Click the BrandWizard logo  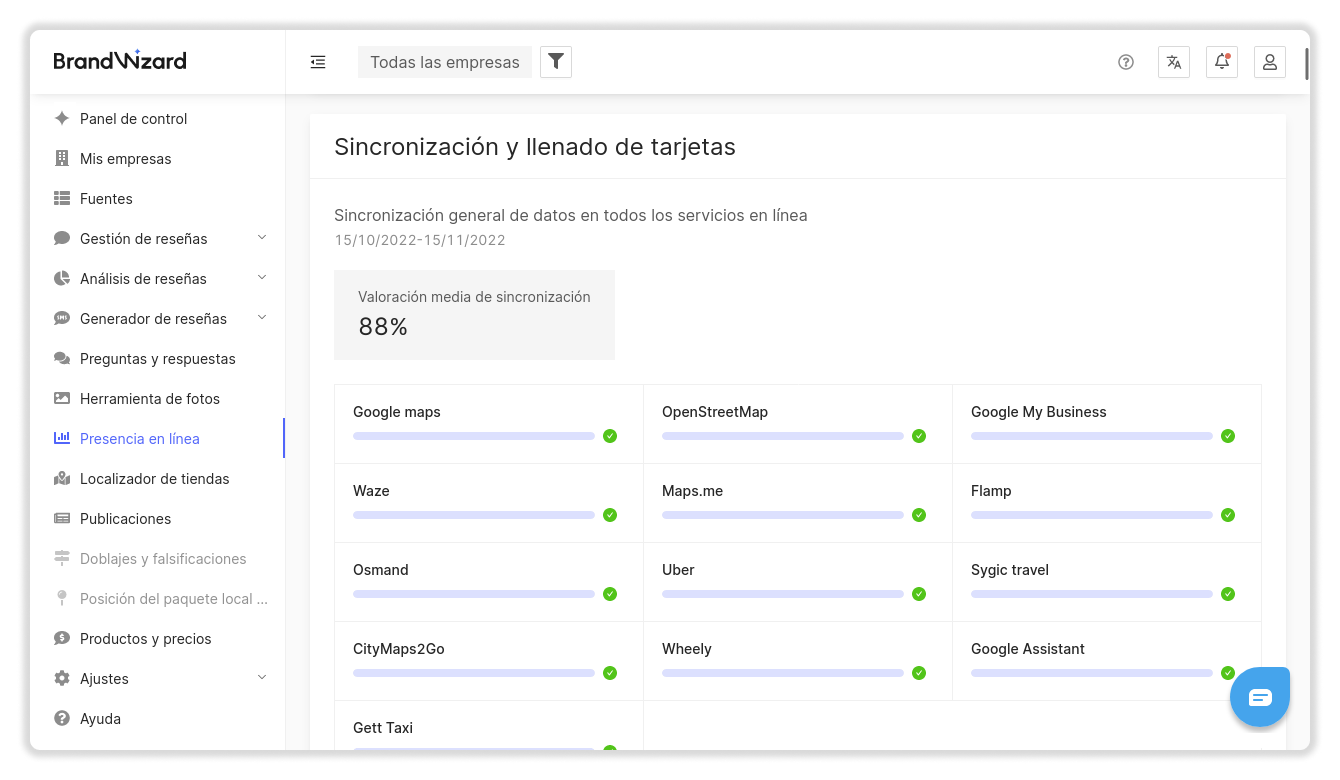[120, 61]
